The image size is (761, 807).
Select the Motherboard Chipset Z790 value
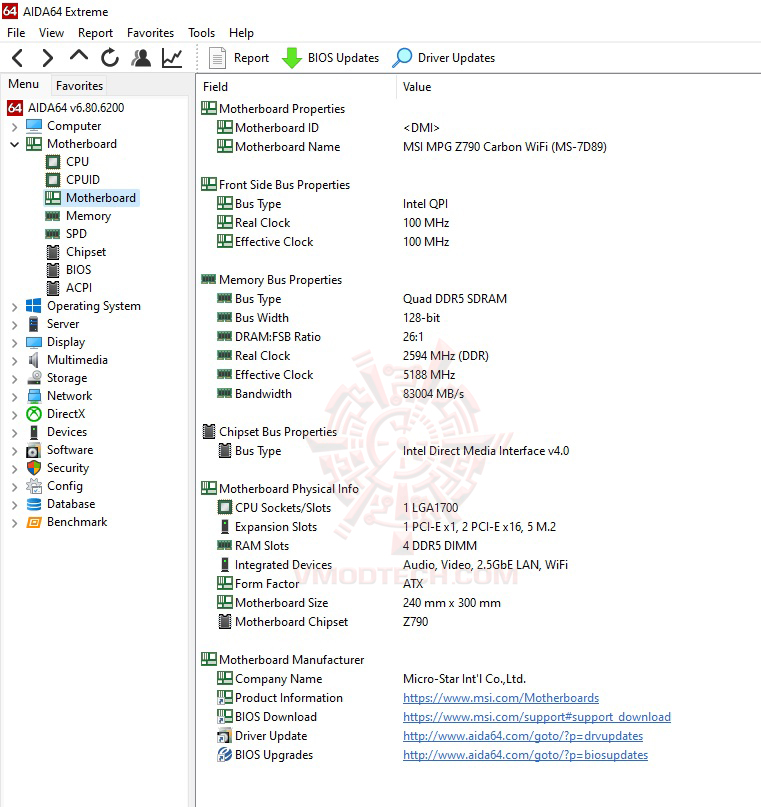pyautogui.click(x=415, y=622)
